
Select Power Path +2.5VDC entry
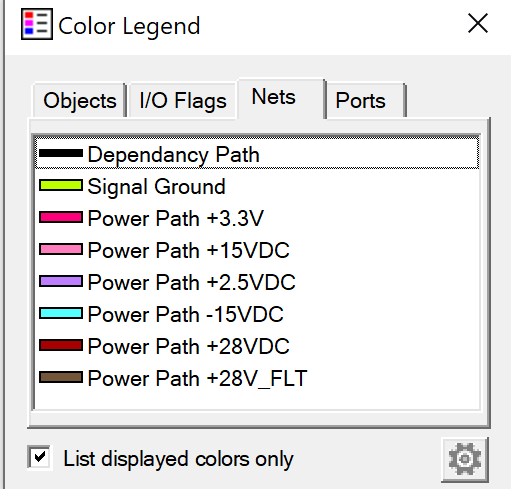click(x=257, y=282)
